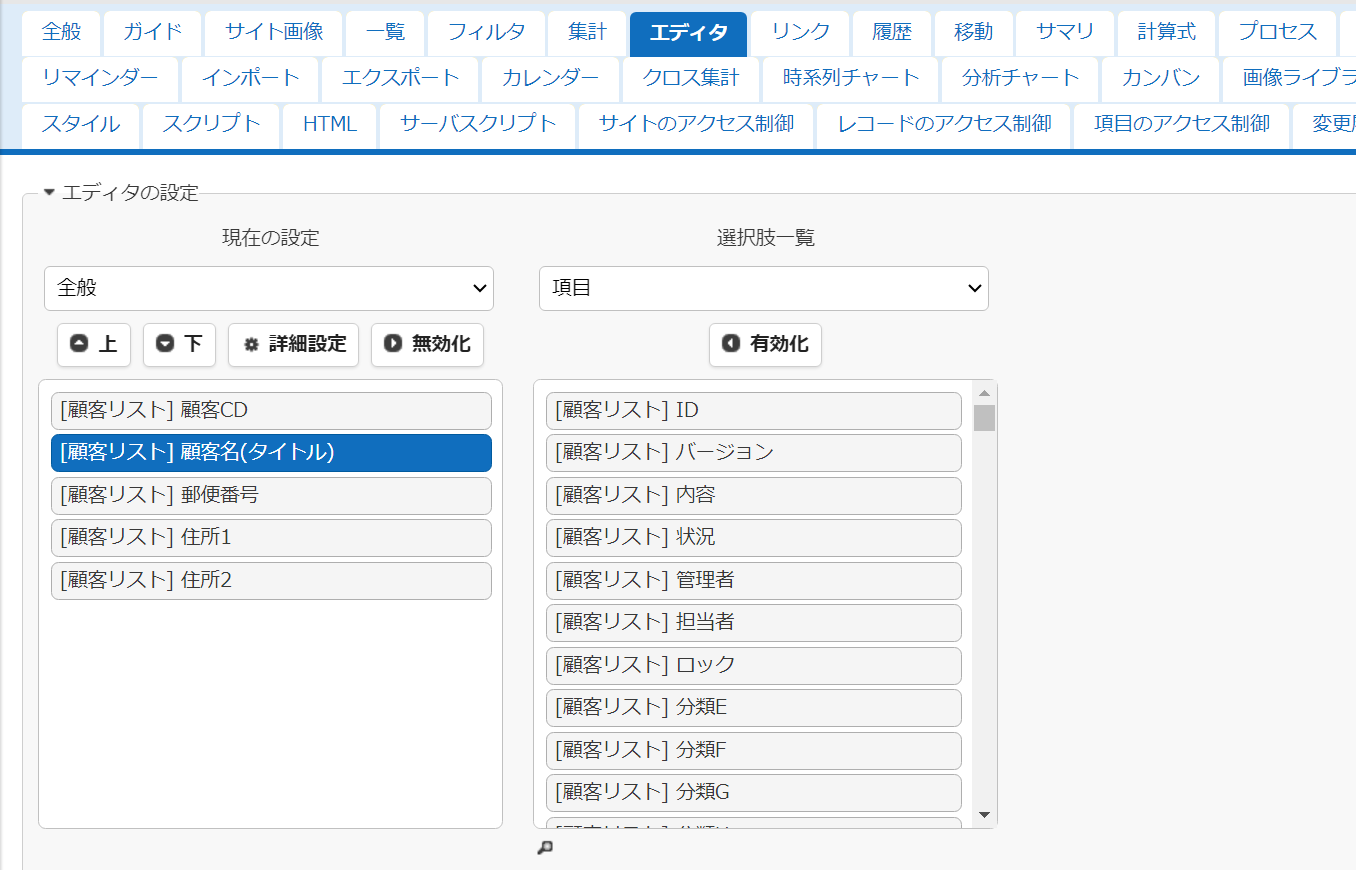Click the 無効化 disable button
The width and height of the screenshot is (1356, 870).
coord(428,344)
